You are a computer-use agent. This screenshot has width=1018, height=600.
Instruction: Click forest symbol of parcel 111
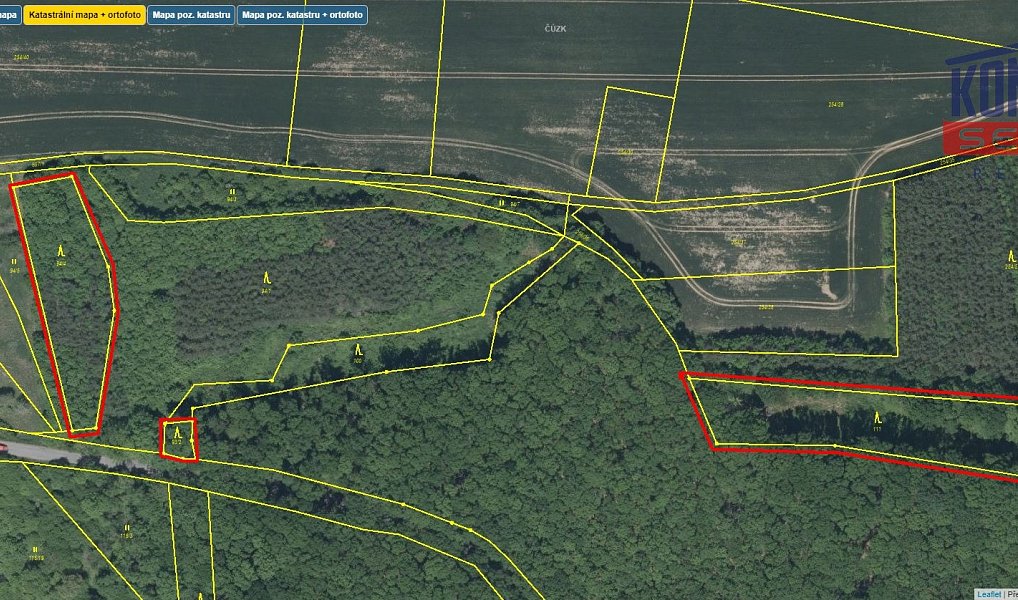coord(878,417)
